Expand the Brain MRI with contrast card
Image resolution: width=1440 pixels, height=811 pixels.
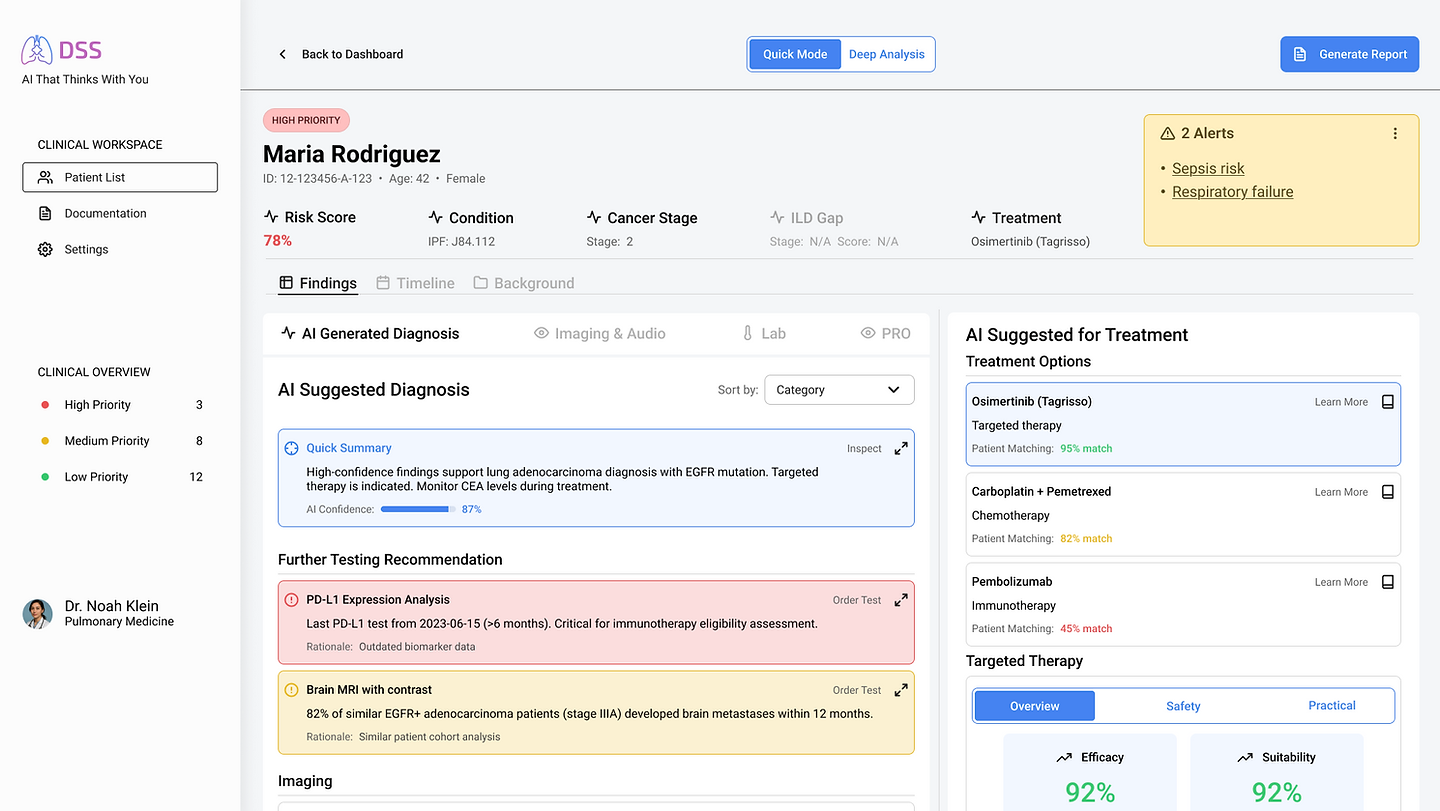click(x=901, y=690)
